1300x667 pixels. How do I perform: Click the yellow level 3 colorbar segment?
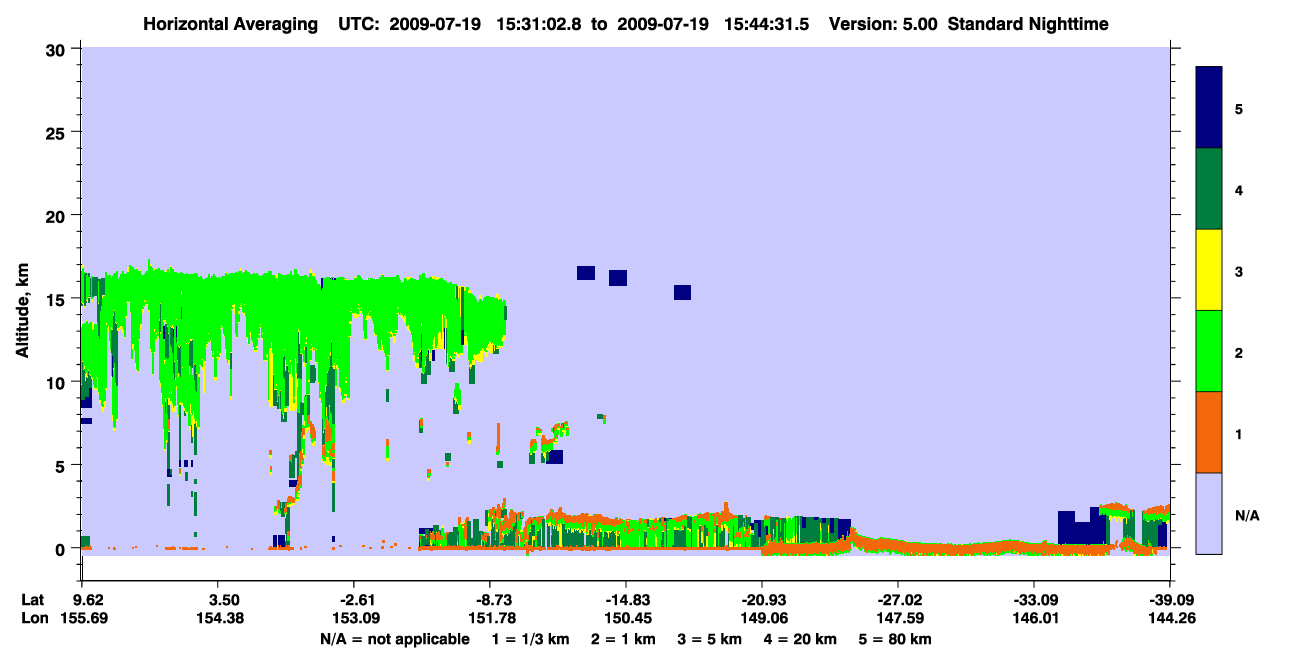pos(1209,270)
